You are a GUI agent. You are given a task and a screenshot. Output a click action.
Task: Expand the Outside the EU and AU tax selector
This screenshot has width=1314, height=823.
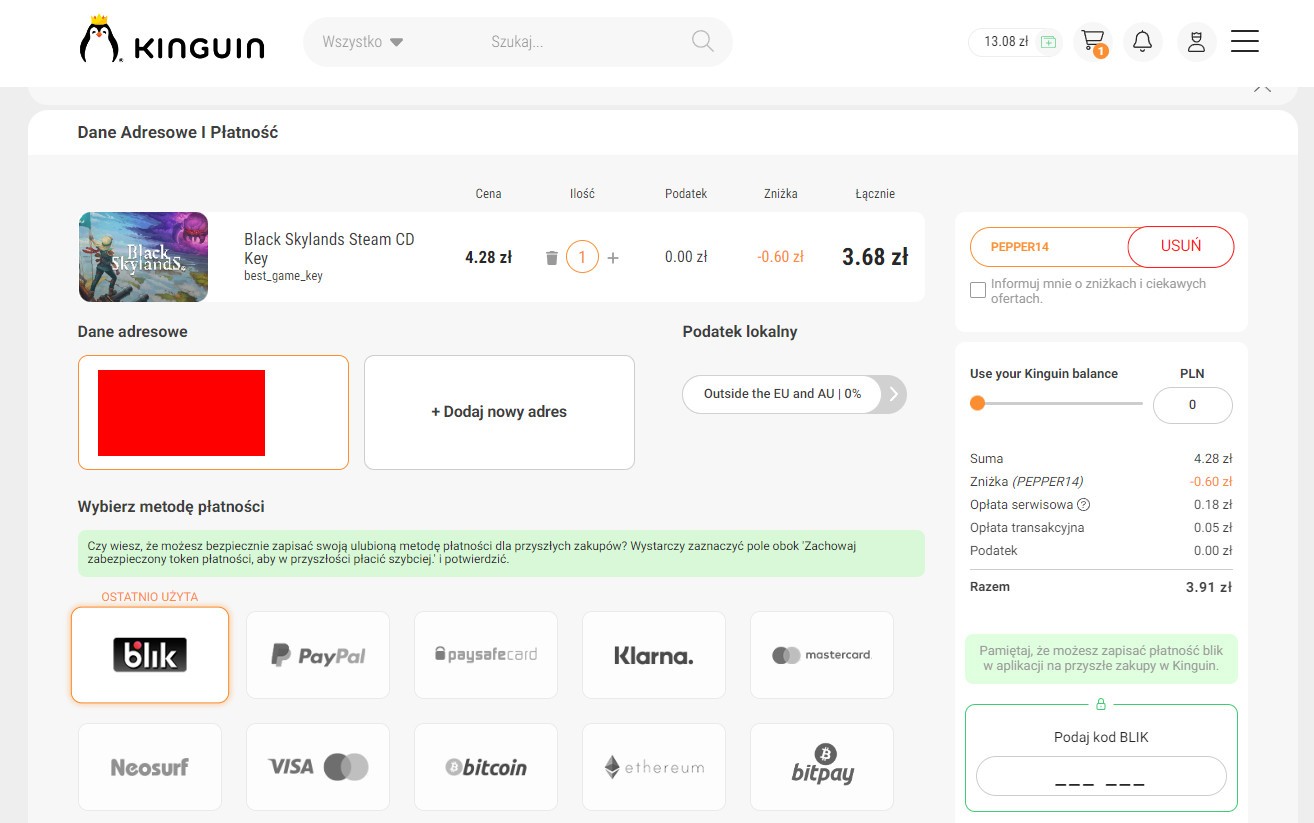coord(794,394)
